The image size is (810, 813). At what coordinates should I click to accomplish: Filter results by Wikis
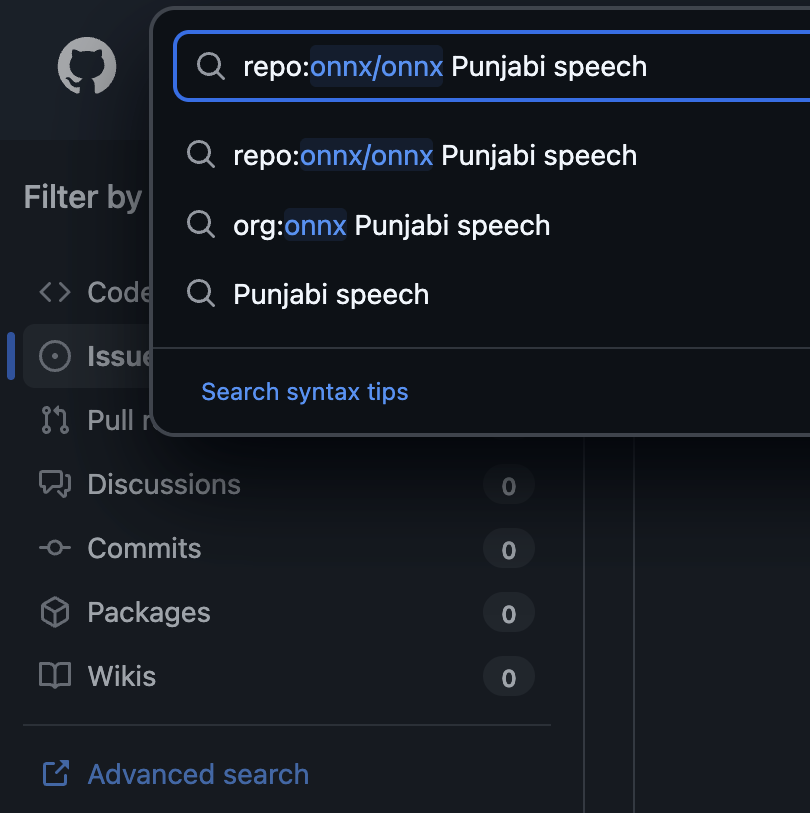tap(122, 677)
